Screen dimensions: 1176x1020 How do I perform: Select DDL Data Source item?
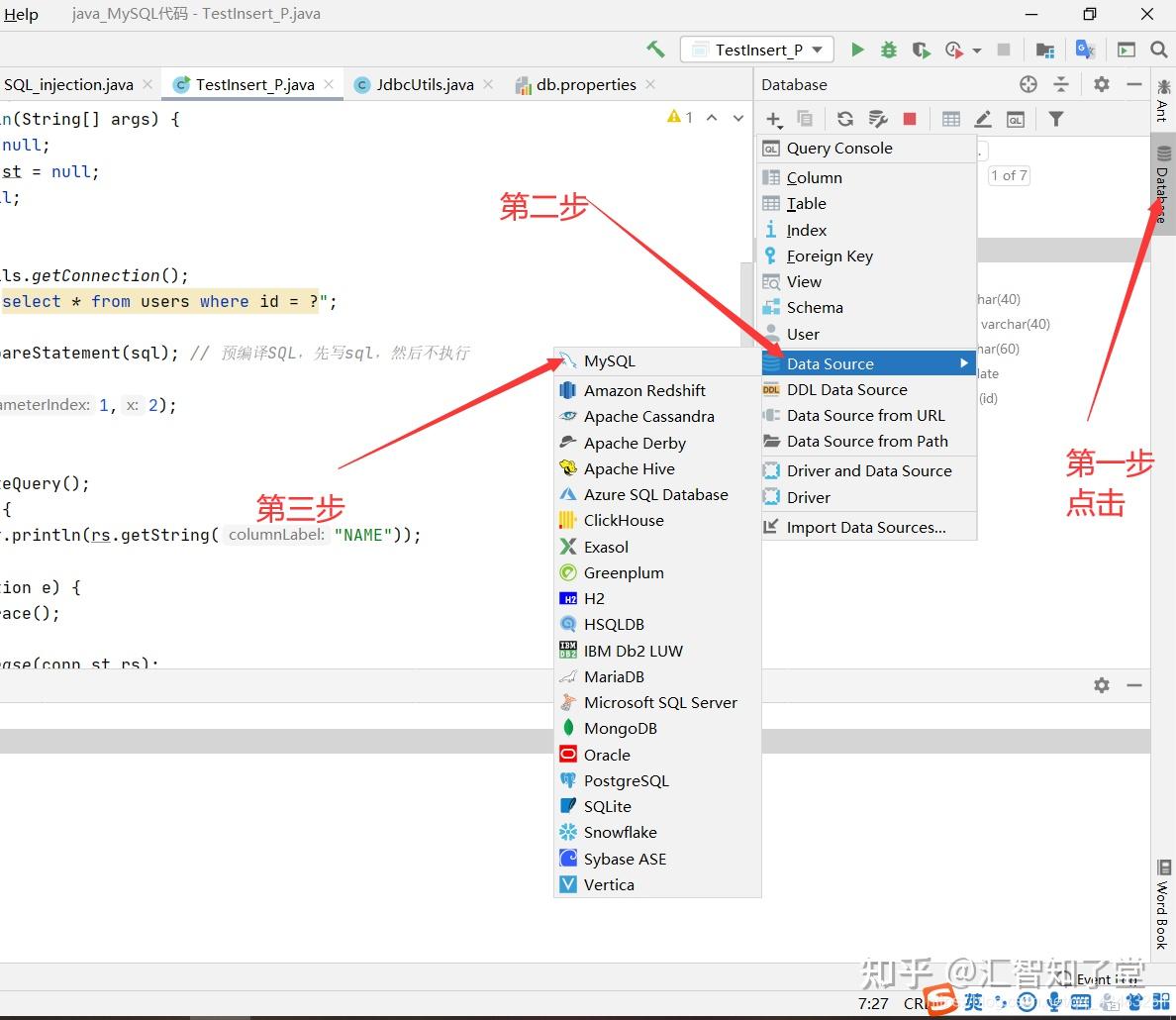coord(868,389)
